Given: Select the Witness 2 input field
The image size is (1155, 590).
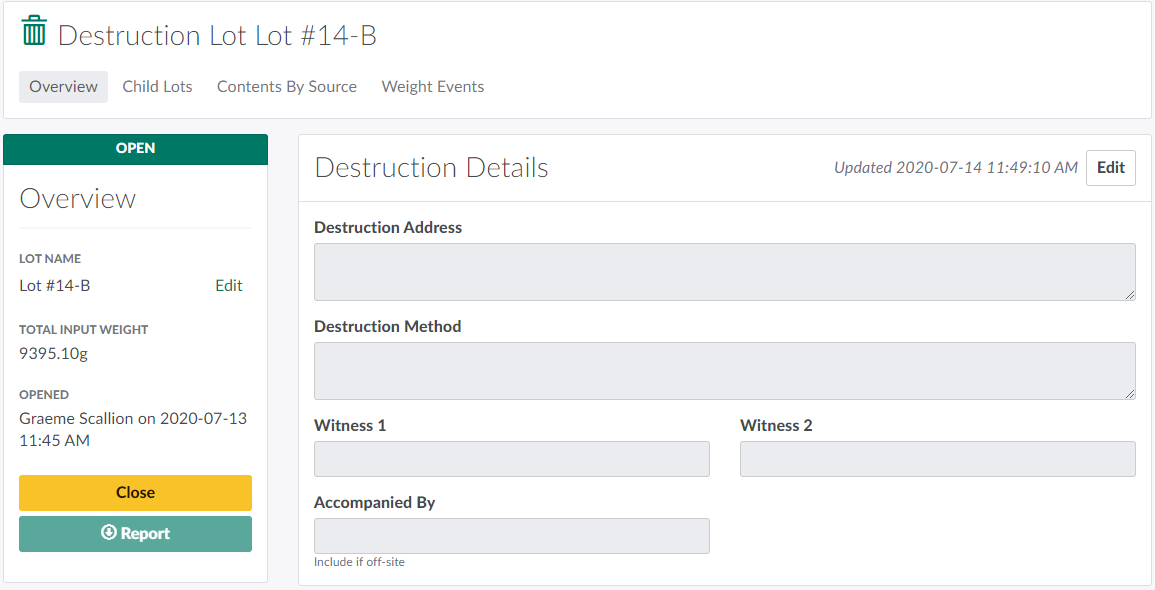Looking at the screenshot, I should pyautogui.click(x=937, y=459).
